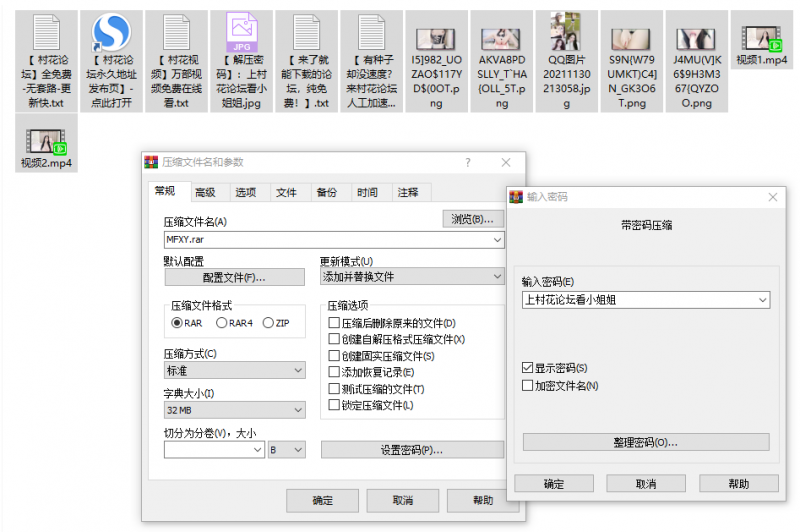This screenshot has width=800, height=532.
Task: Select the 视频2.mp4 video file icon
Action: coord(46,141)
